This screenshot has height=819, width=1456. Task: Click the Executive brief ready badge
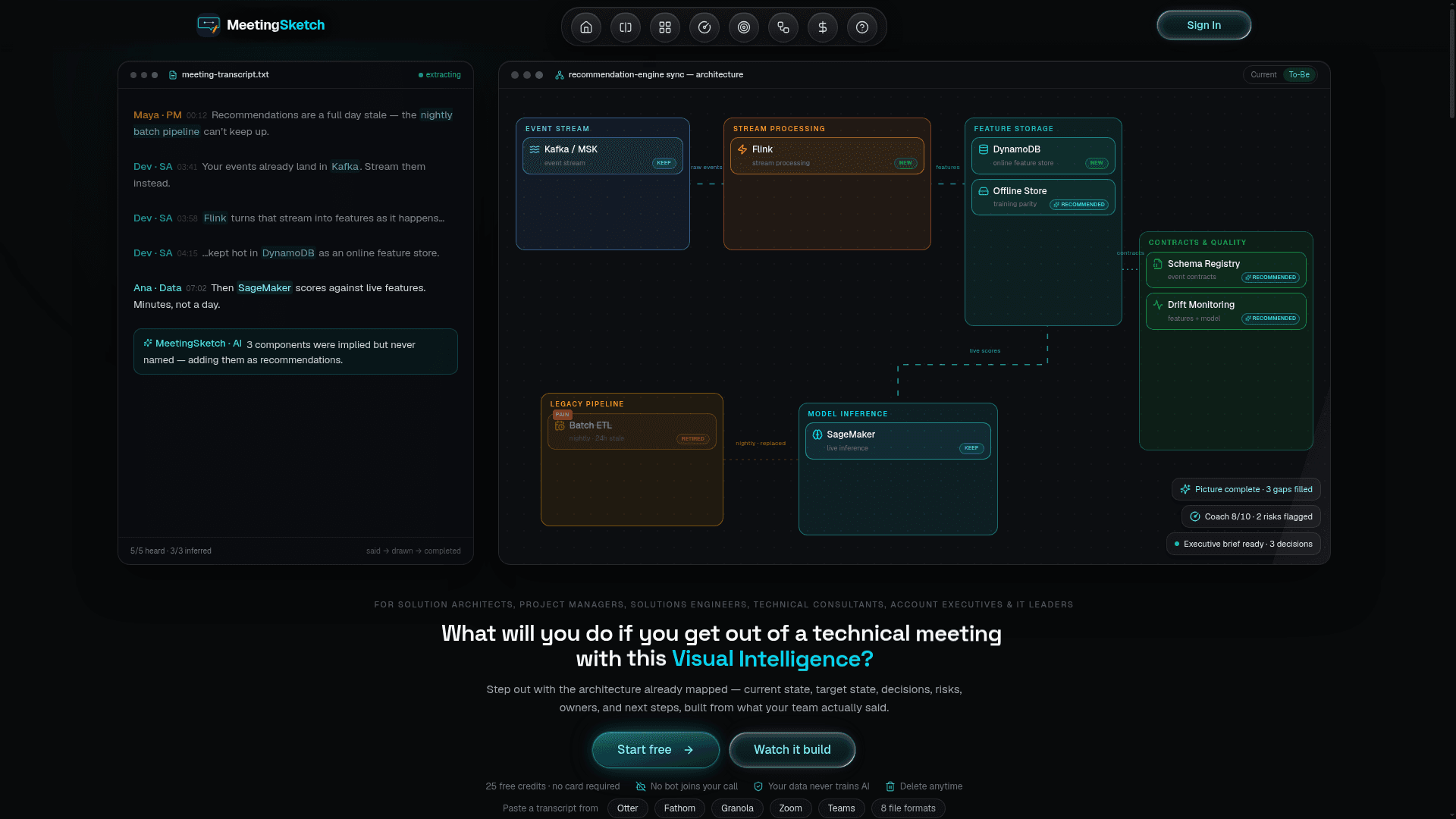point(1244,544)
